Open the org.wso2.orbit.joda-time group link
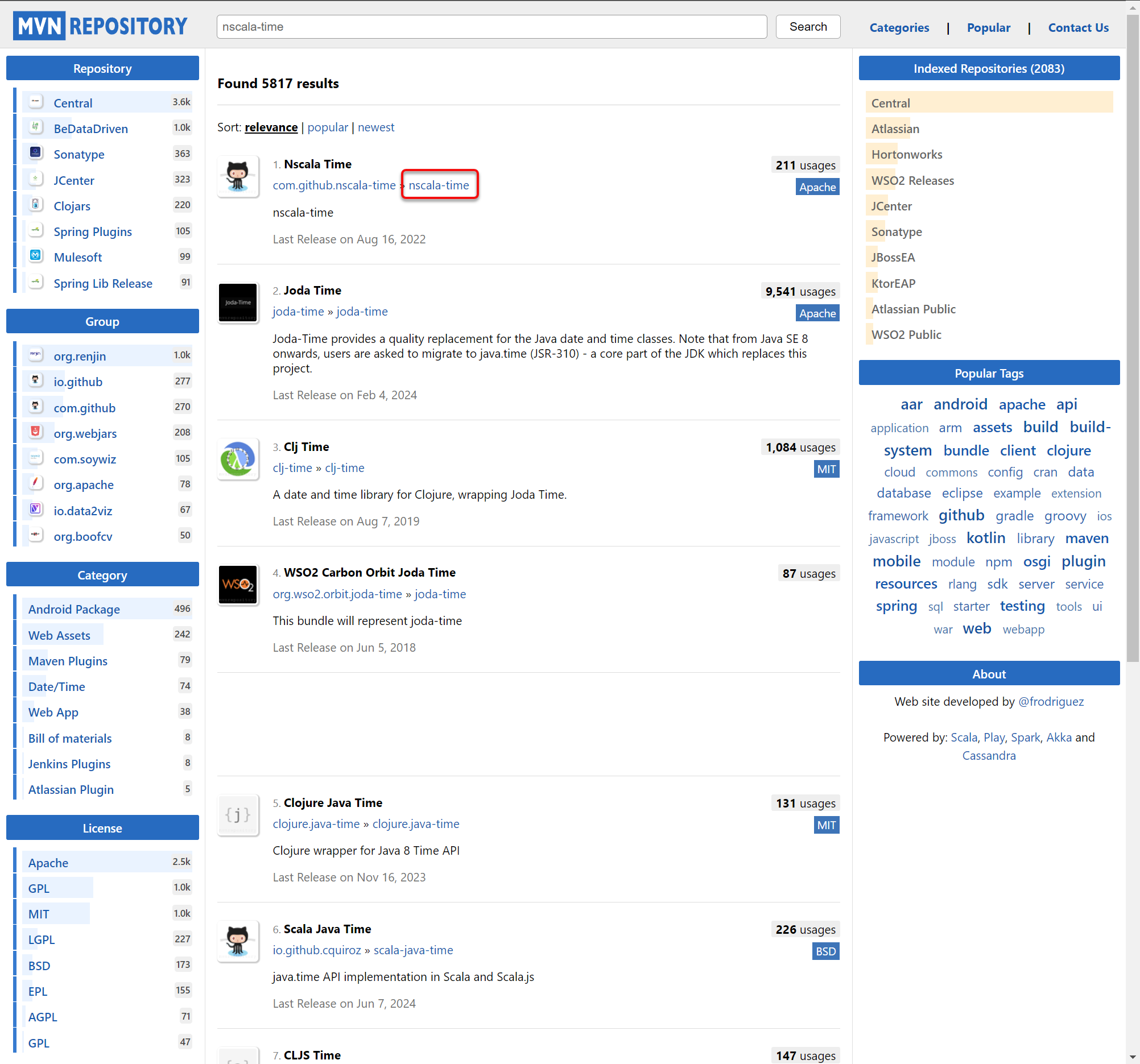 (337, 594)
